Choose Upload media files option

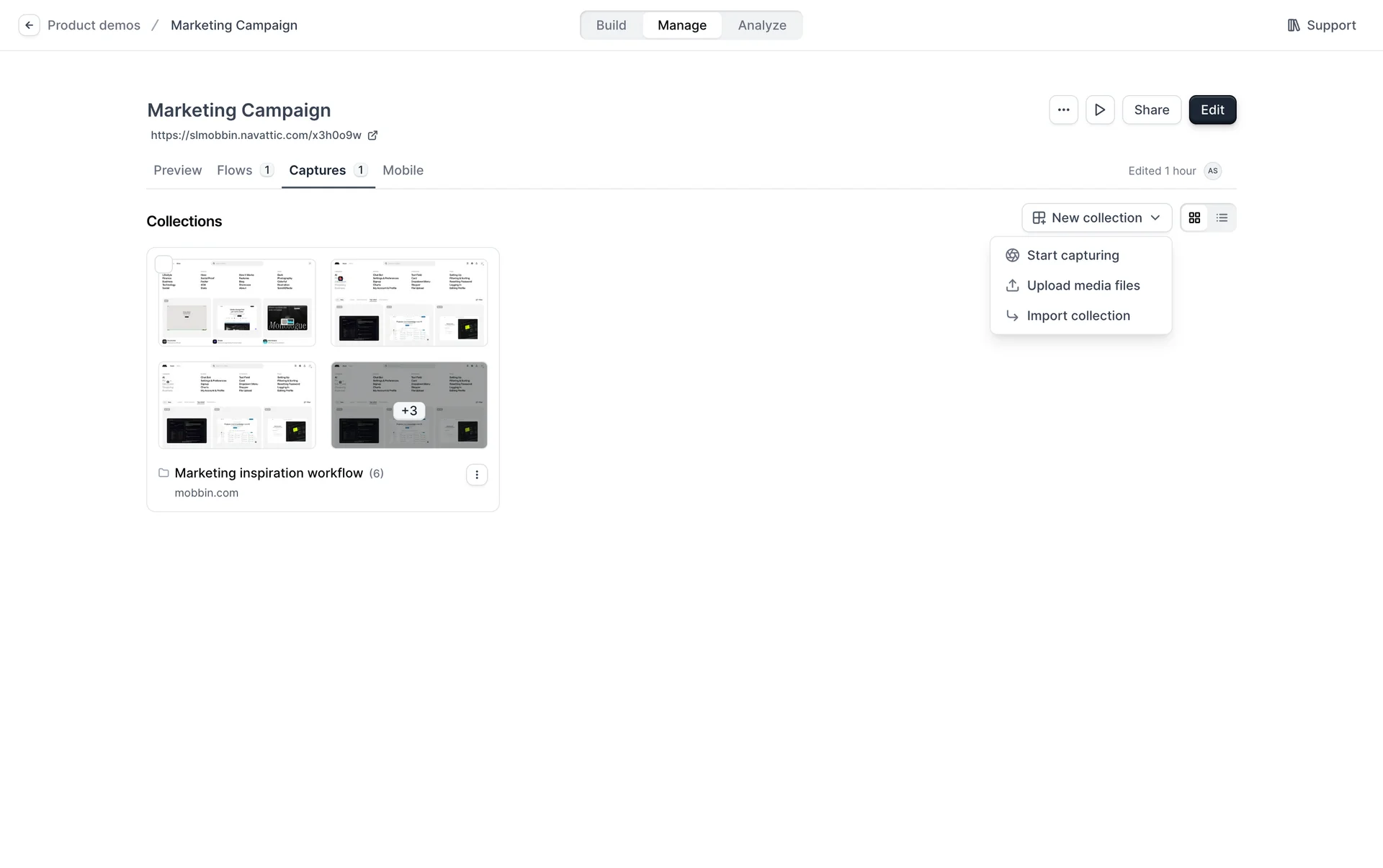click(x=1083, y=286)
